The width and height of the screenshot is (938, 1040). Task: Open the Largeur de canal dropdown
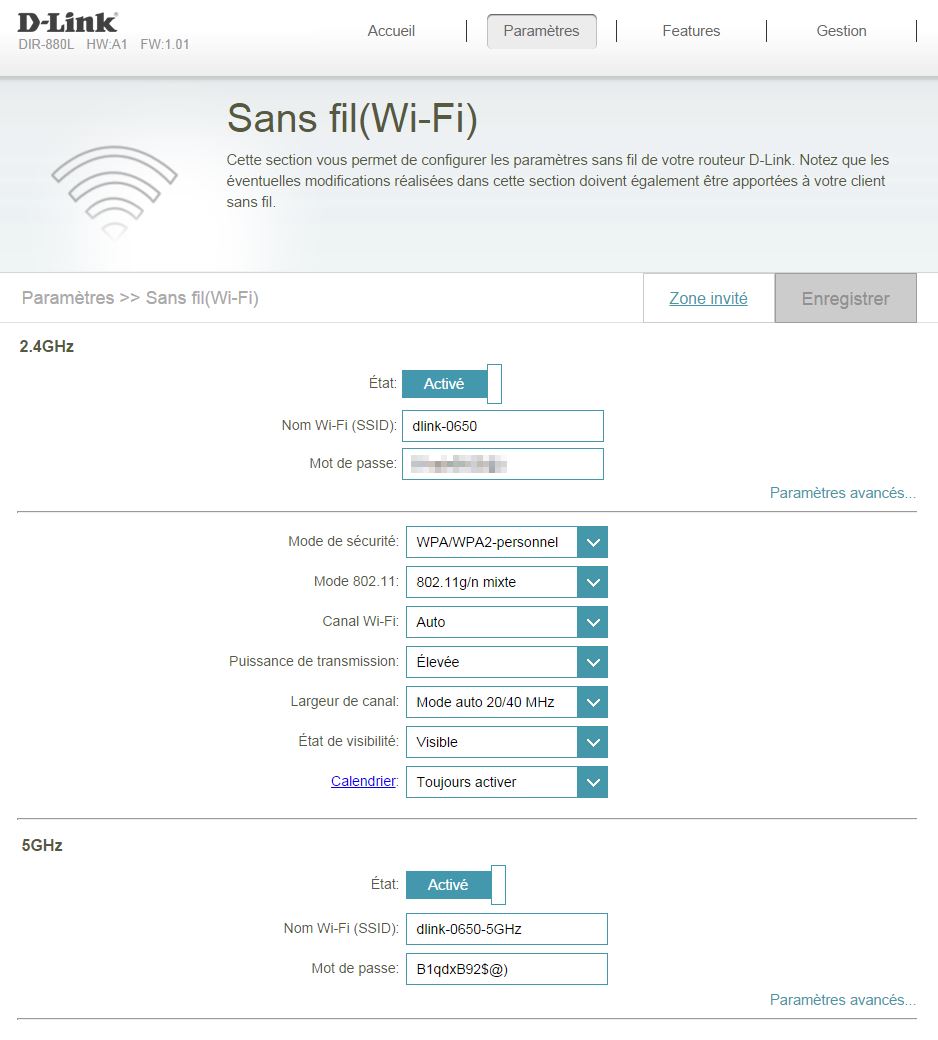coord(506,702)
